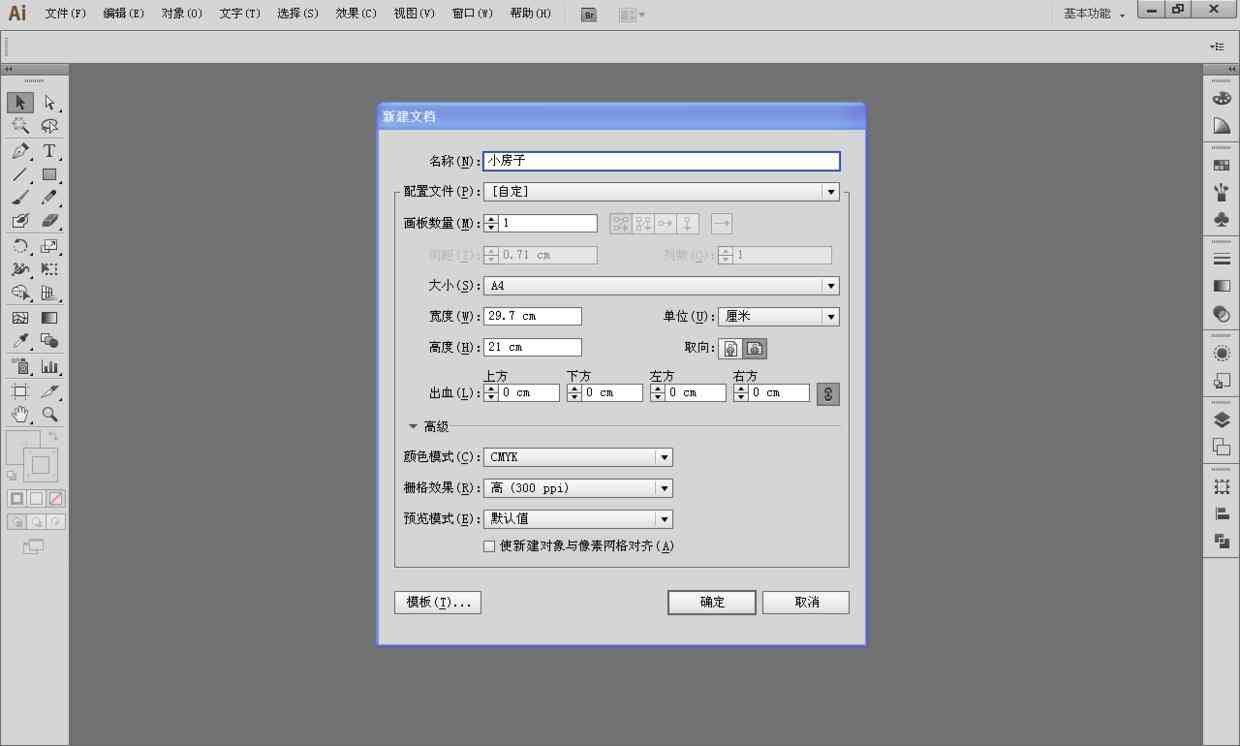Viewport: 1240px width, 746px height.
Task: Select the Gradient tool
Action: pos(50,318)
